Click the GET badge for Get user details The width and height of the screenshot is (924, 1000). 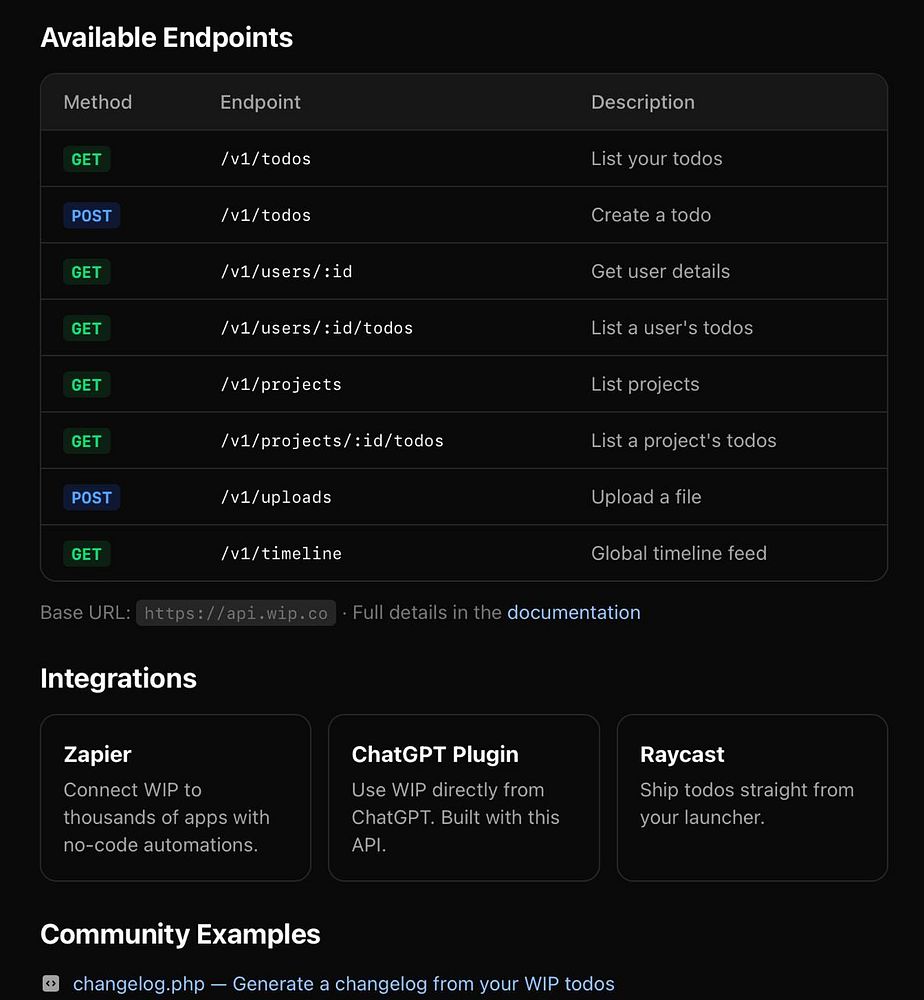point(87,272)
